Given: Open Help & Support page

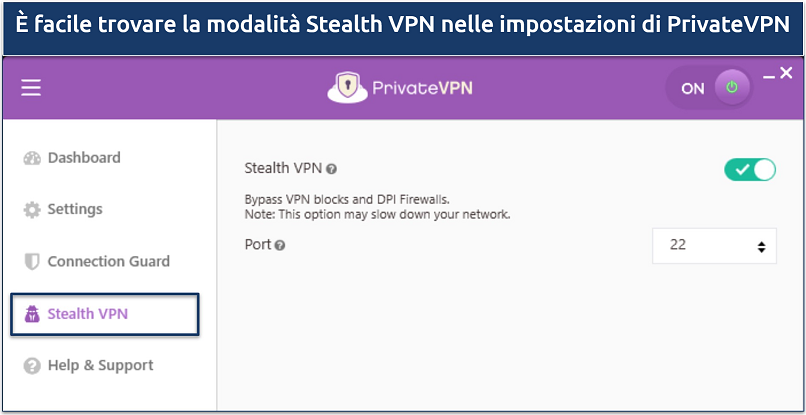Looking at the screenshot, I should 100,366.
